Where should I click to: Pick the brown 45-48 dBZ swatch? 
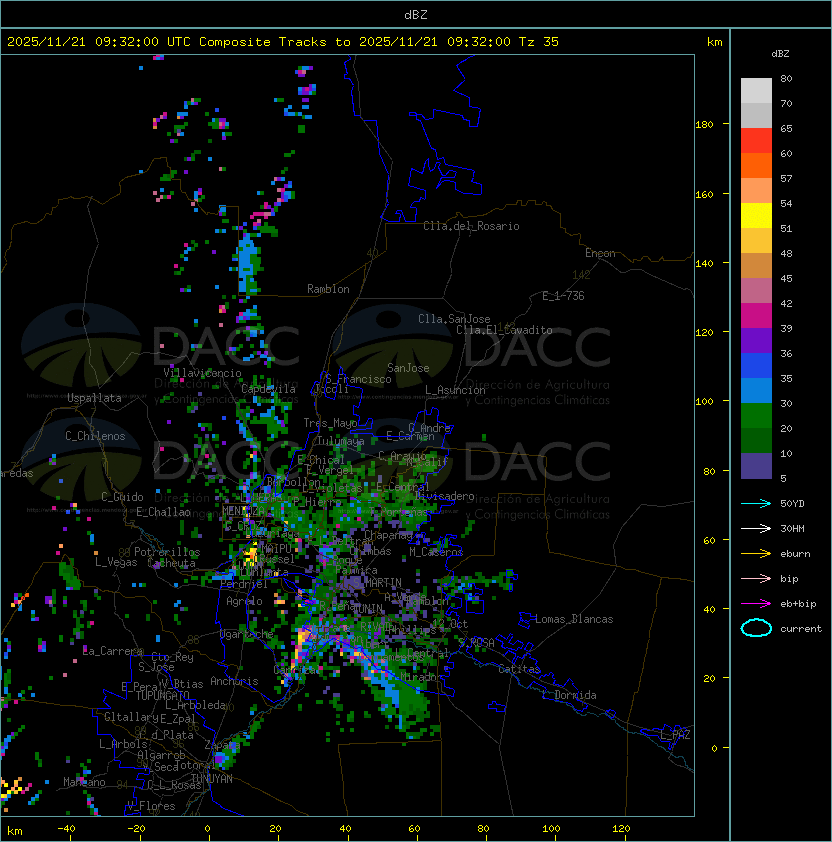click(x=756, y=265)
